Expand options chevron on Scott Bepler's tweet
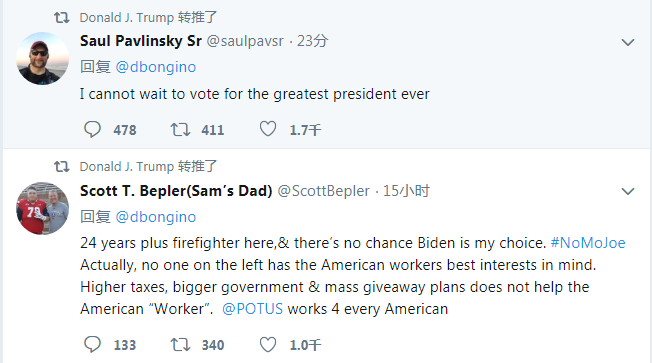The width and height of the screenshot is (652, 363). point(627,191)
